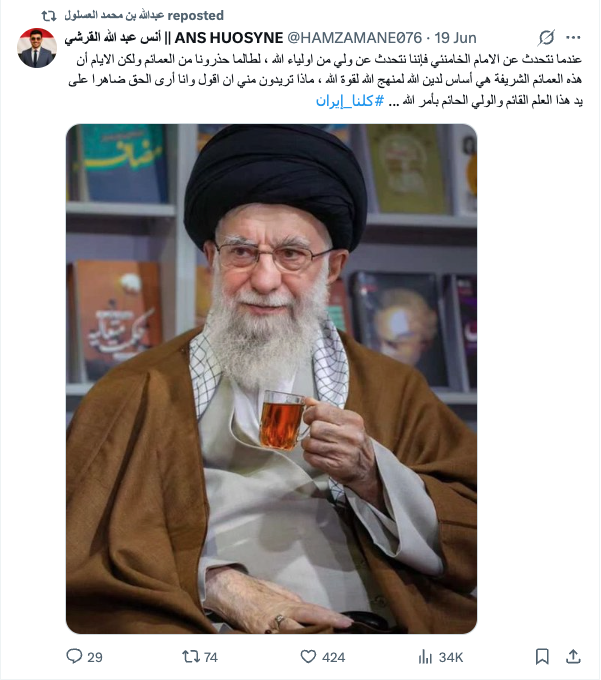Open the author's profile avatar
The width and height of the screenshot is (601, 680).
point(37,48)
